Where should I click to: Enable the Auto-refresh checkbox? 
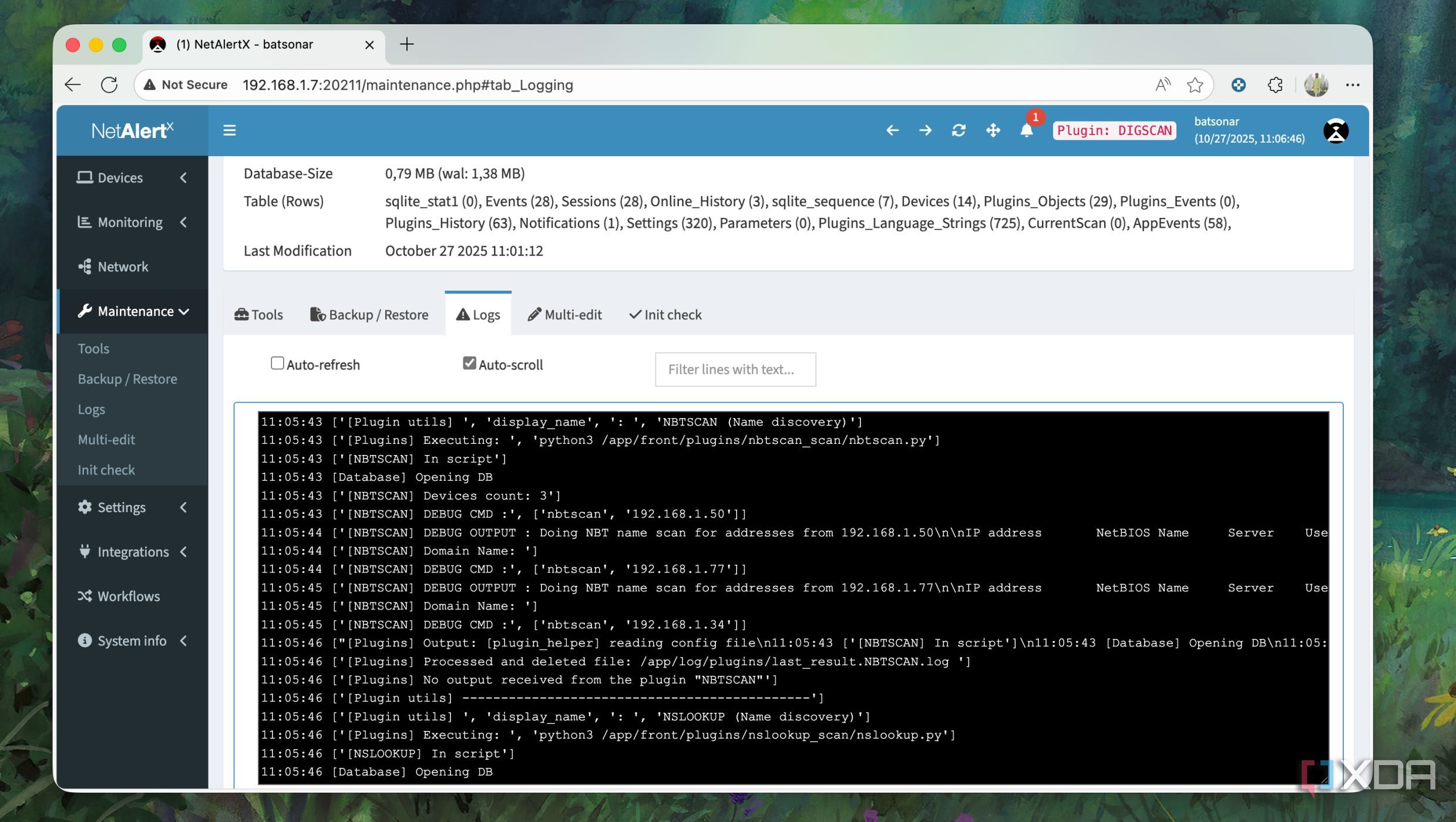point(277,363)
